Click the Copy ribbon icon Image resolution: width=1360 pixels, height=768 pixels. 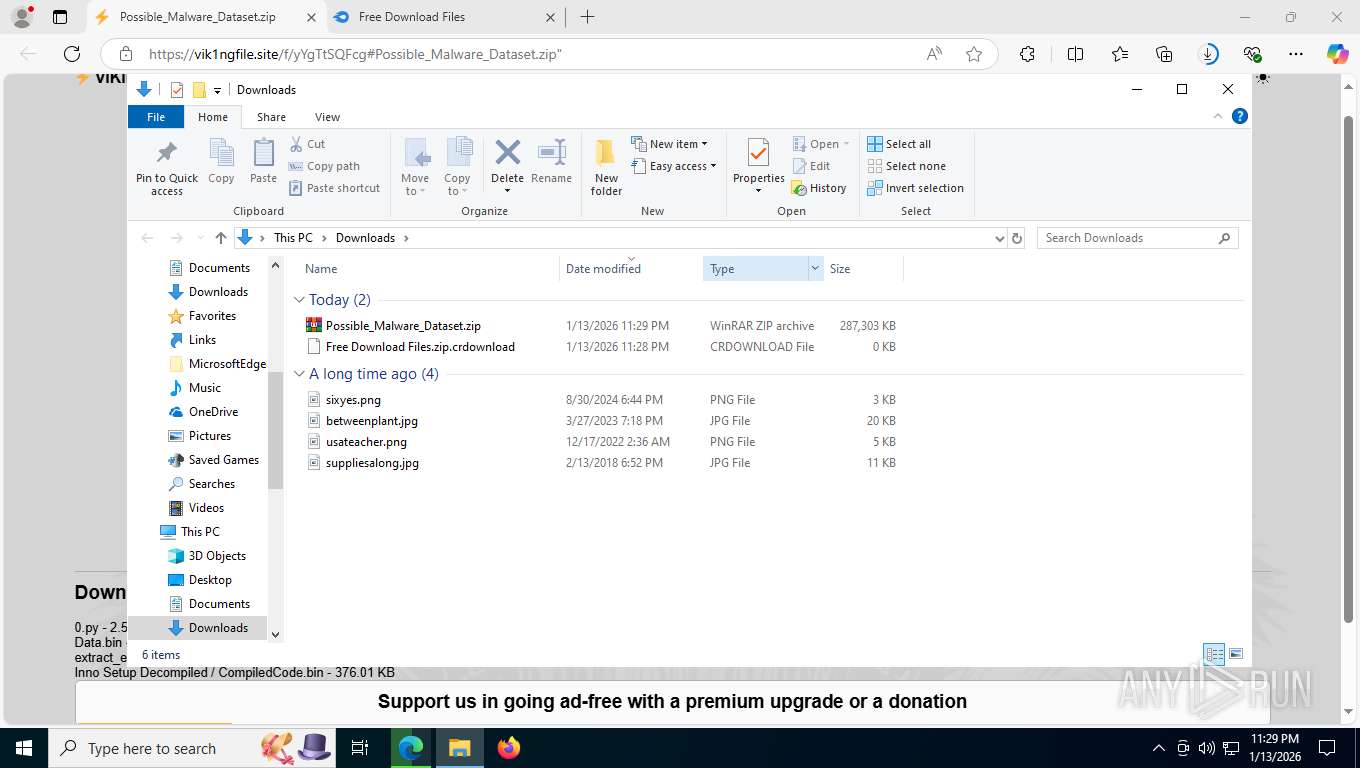click(x=221, y=153)
